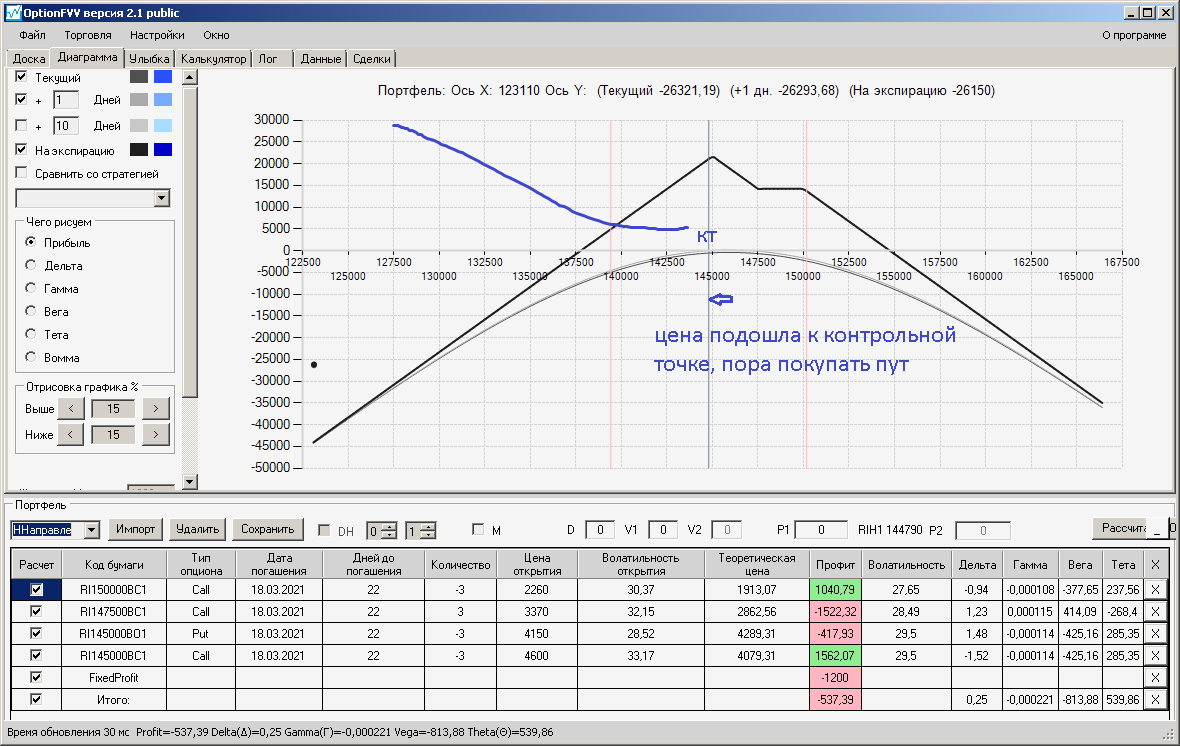Switch to the 'Калькулятор' tab

[x=214, y=59]
